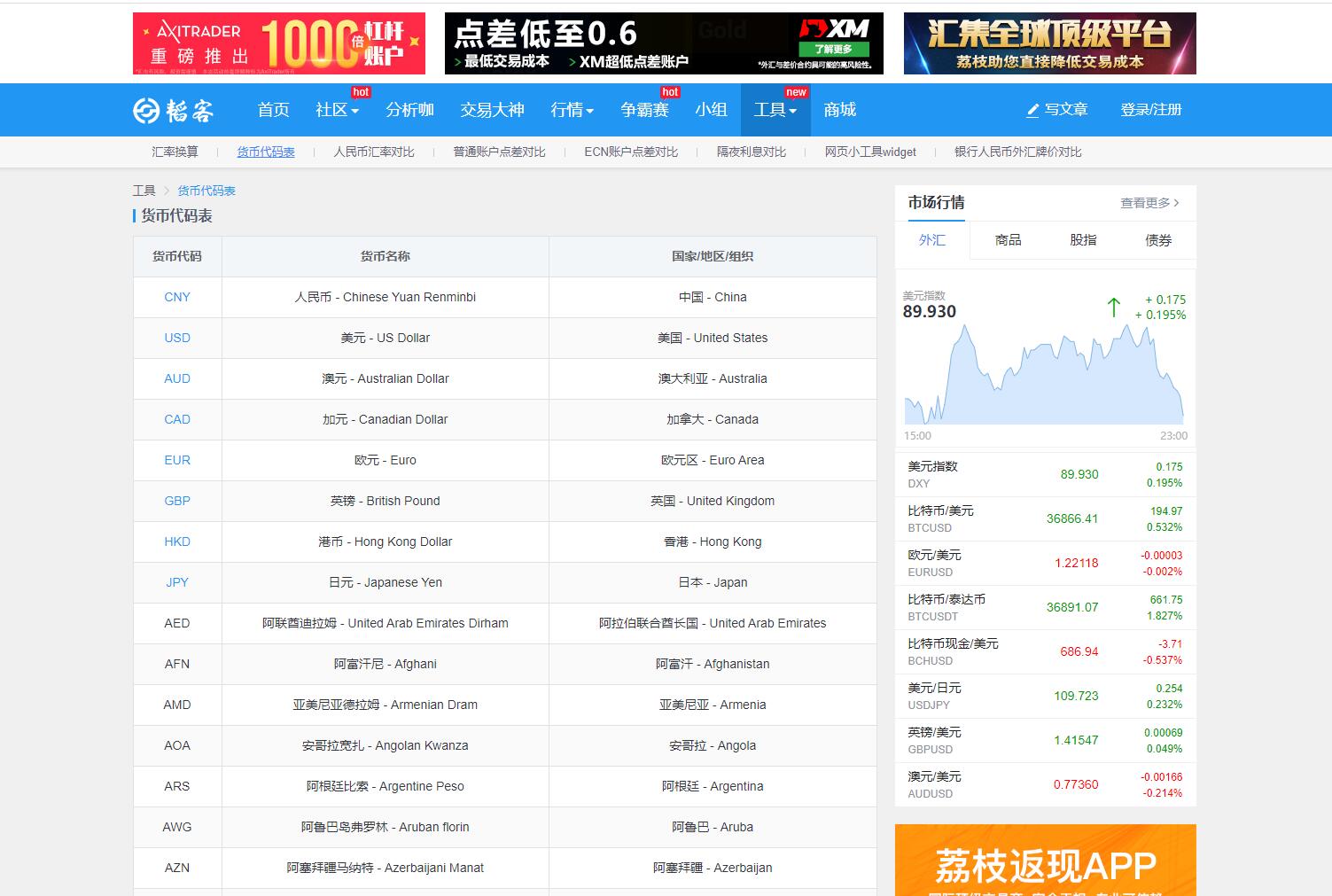Image resolution: width=1332 pixels, height=896 pixels.
Task: Switch to the 商品 market tab
Action: pos(1008,240)
